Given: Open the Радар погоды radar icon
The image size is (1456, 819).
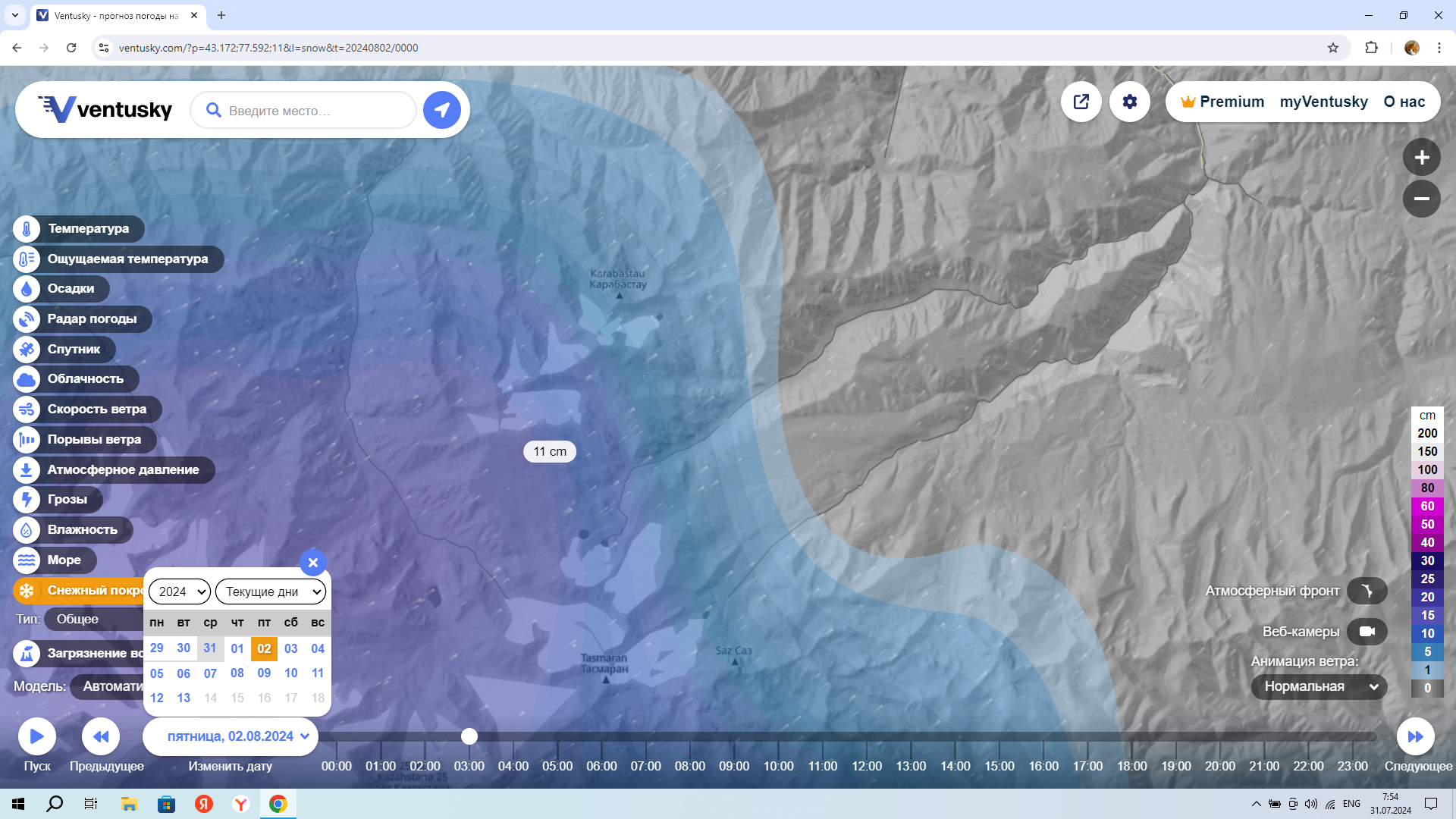Looking at the screenshot, I should pyautogui.click(x=27, y=319).
